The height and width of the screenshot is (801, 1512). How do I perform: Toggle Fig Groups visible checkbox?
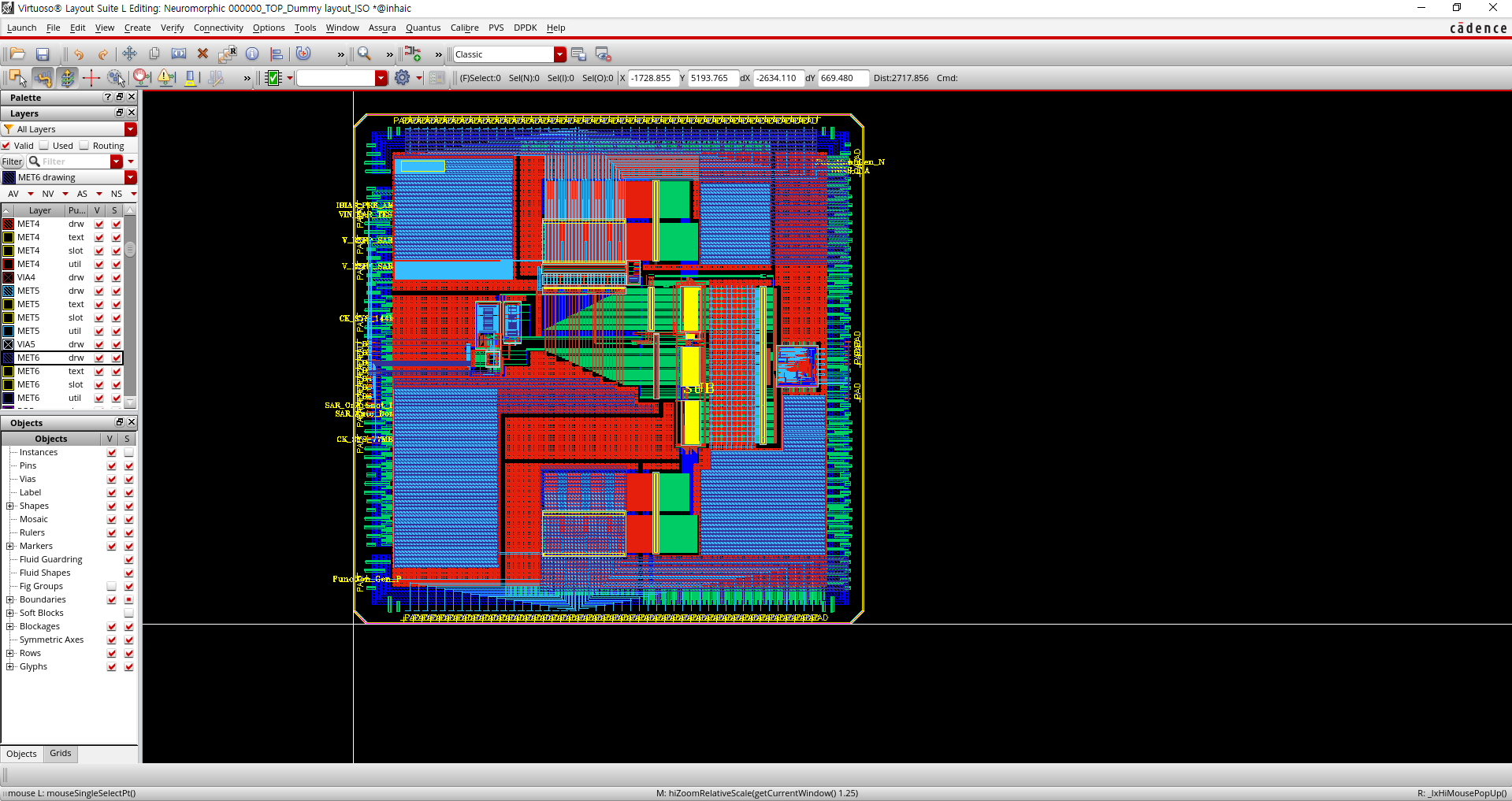(x=111, y=586)
